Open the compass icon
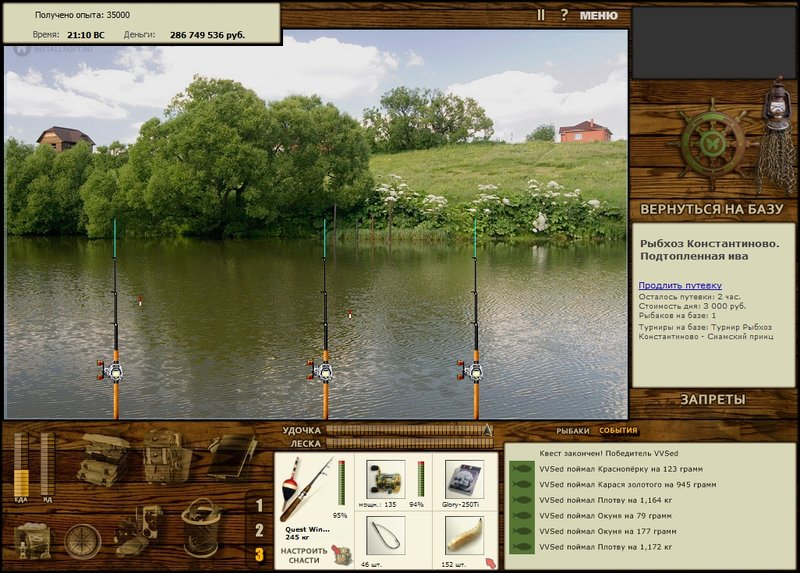This screenshot has width=800, height=573. pyautogui.click(x=82, y=542)
